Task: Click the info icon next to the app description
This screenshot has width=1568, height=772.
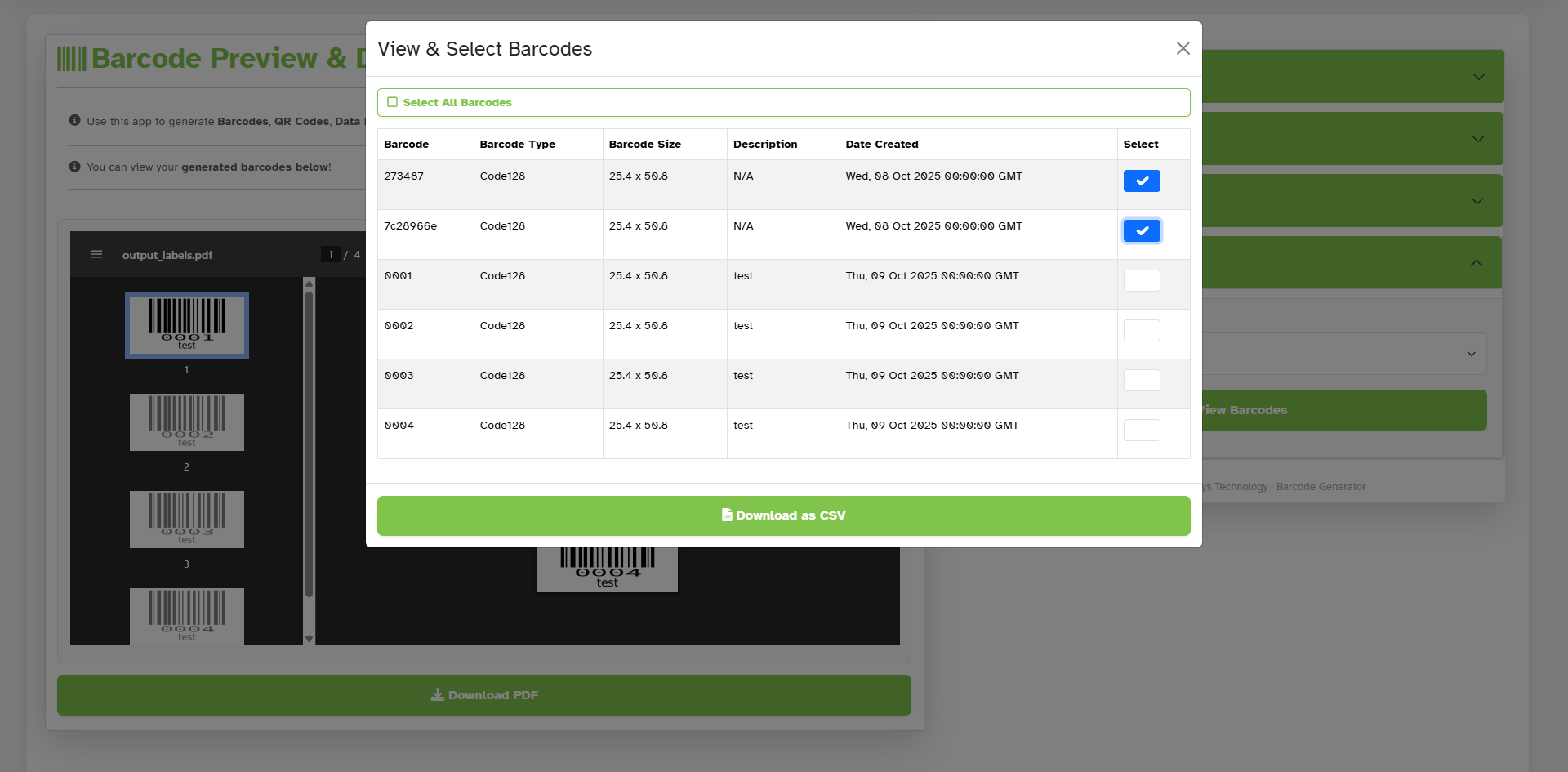Action: (73, 120)
